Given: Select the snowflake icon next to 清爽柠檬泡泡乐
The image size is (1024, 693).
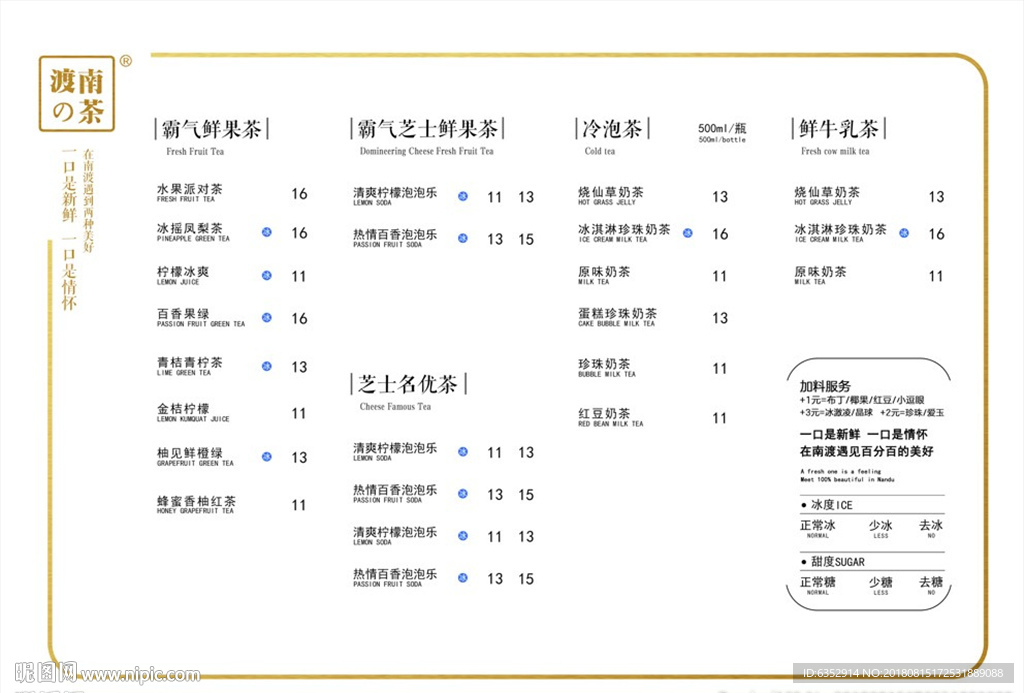Looking at the screenshot, I should 461,197.
